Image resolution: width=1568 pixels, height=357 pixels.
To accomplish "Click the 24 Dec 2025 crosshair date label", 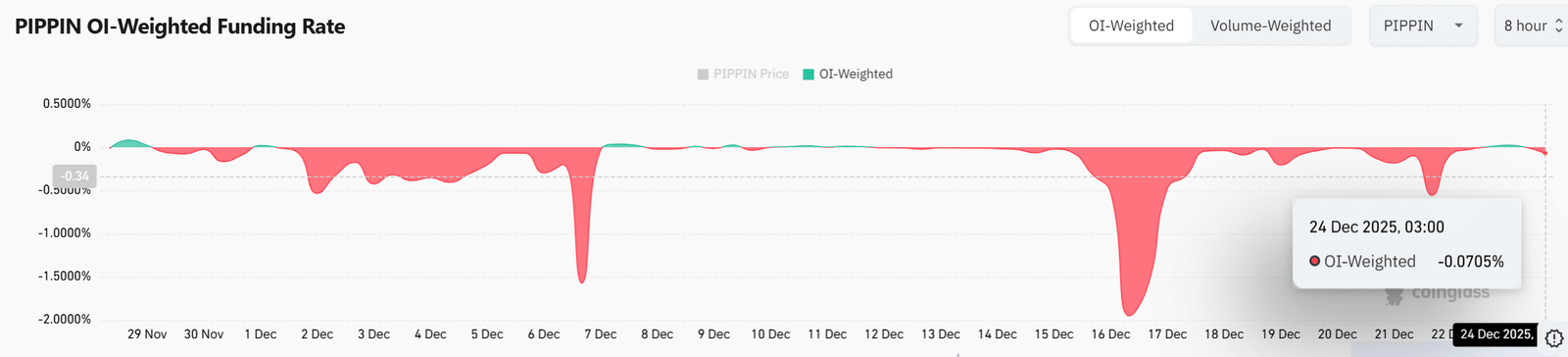I will click(1496, 334).
